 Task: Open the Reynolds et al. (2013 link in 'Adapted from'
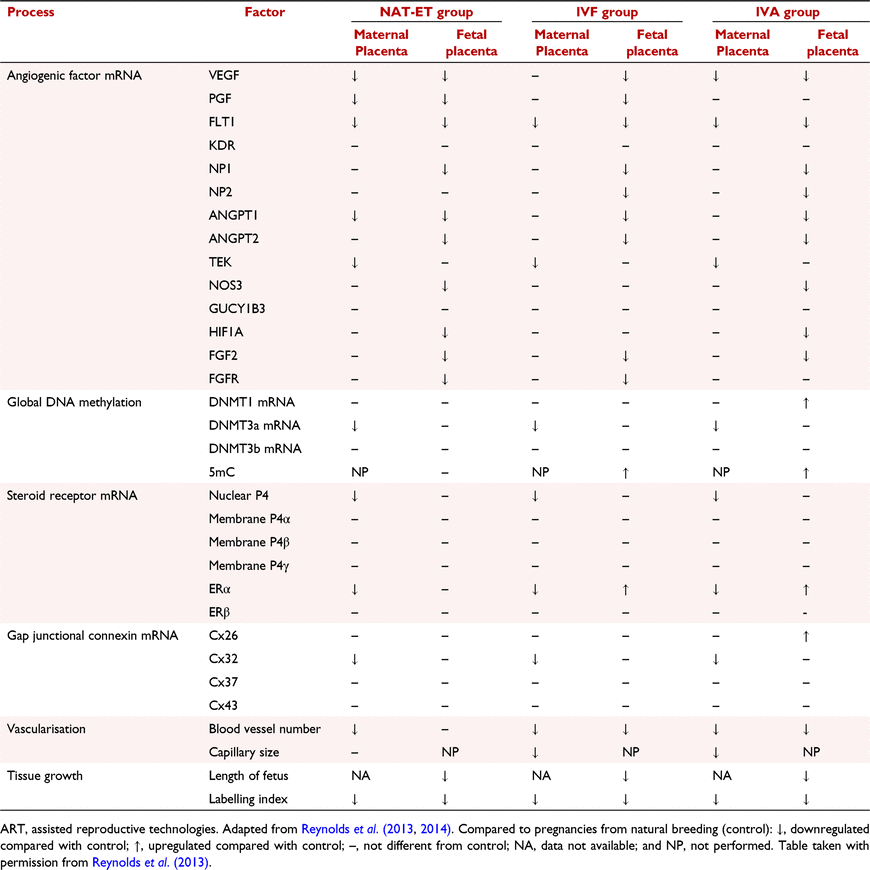pyautogui.click(x=357, y=829)
